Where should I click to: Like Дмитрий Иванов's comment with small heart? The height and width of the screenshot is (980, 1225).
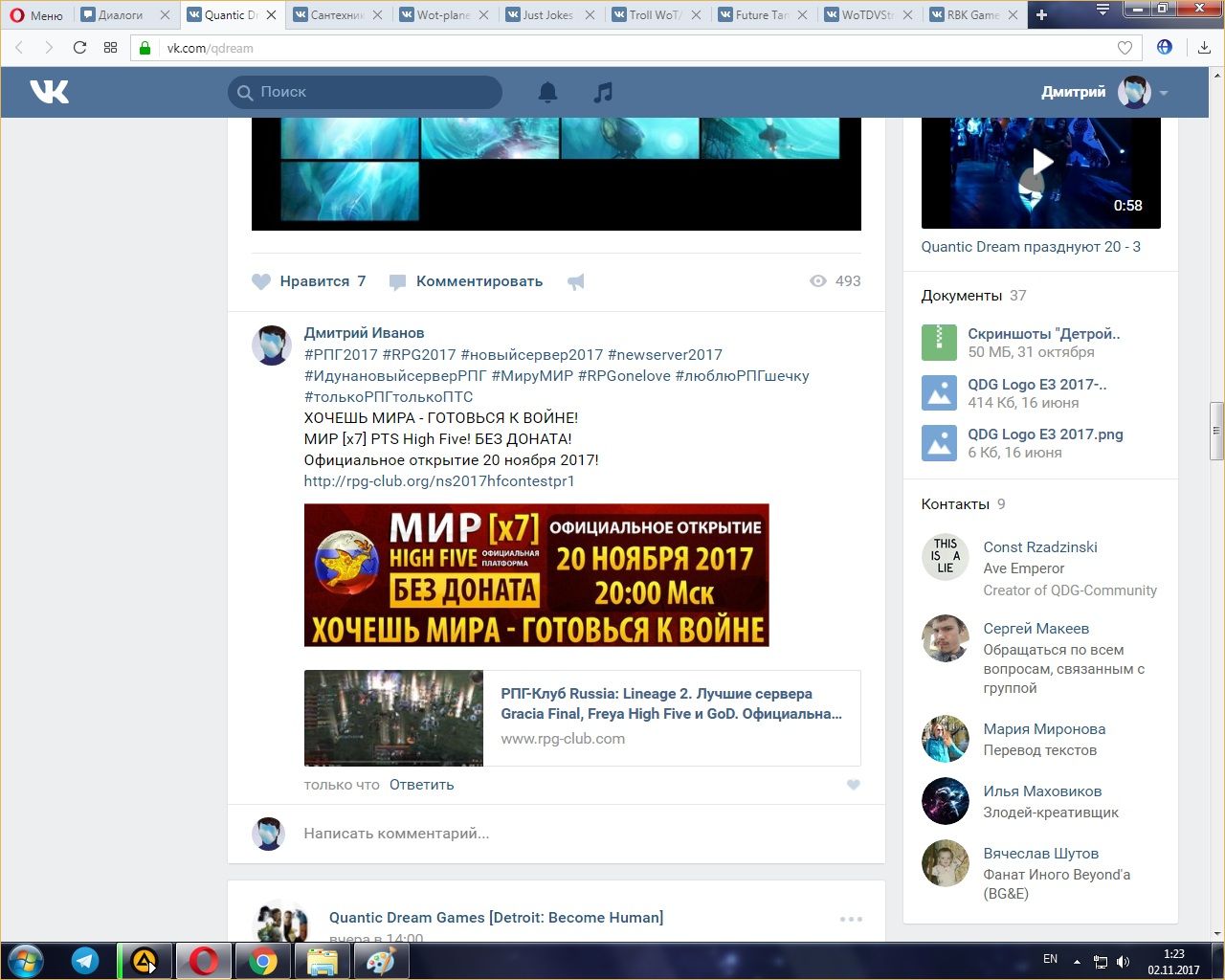[x=853, y=785]
